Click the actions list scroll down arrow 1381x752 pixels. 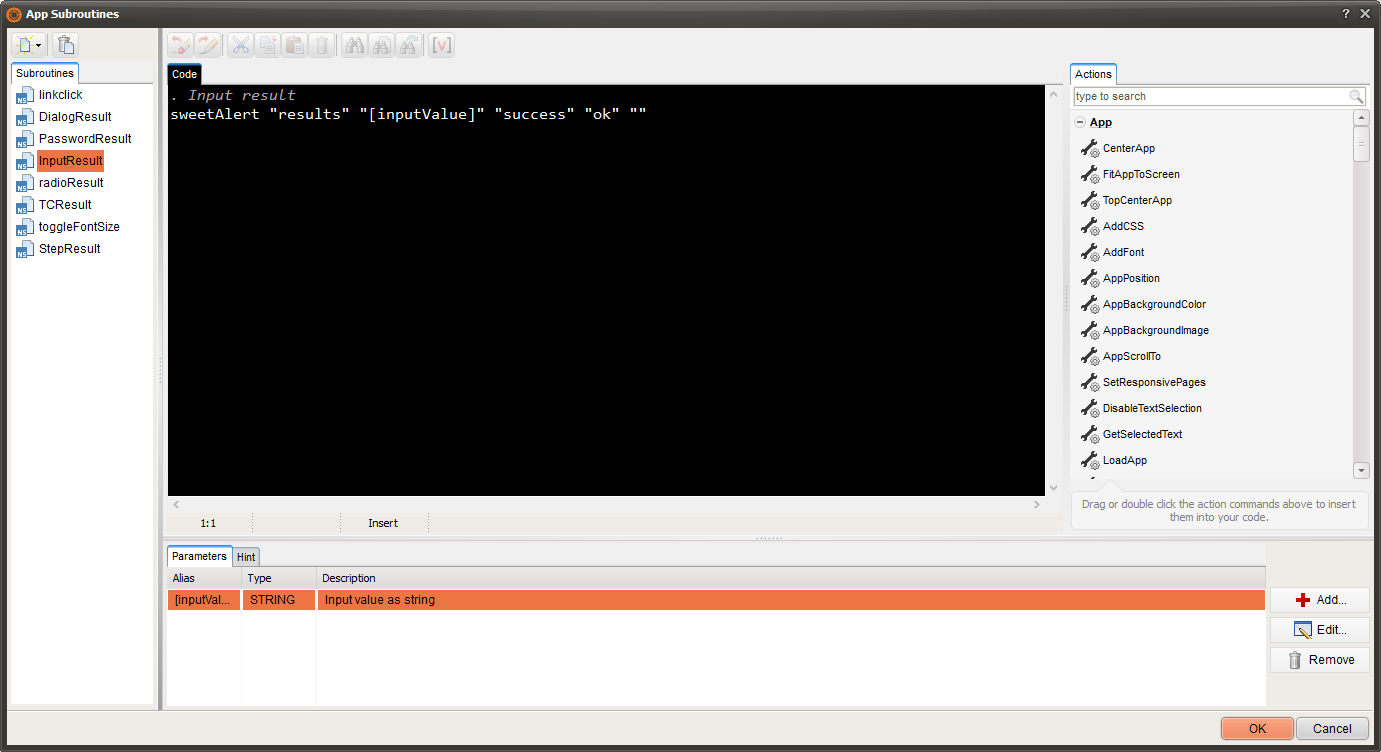point(1361,470)
